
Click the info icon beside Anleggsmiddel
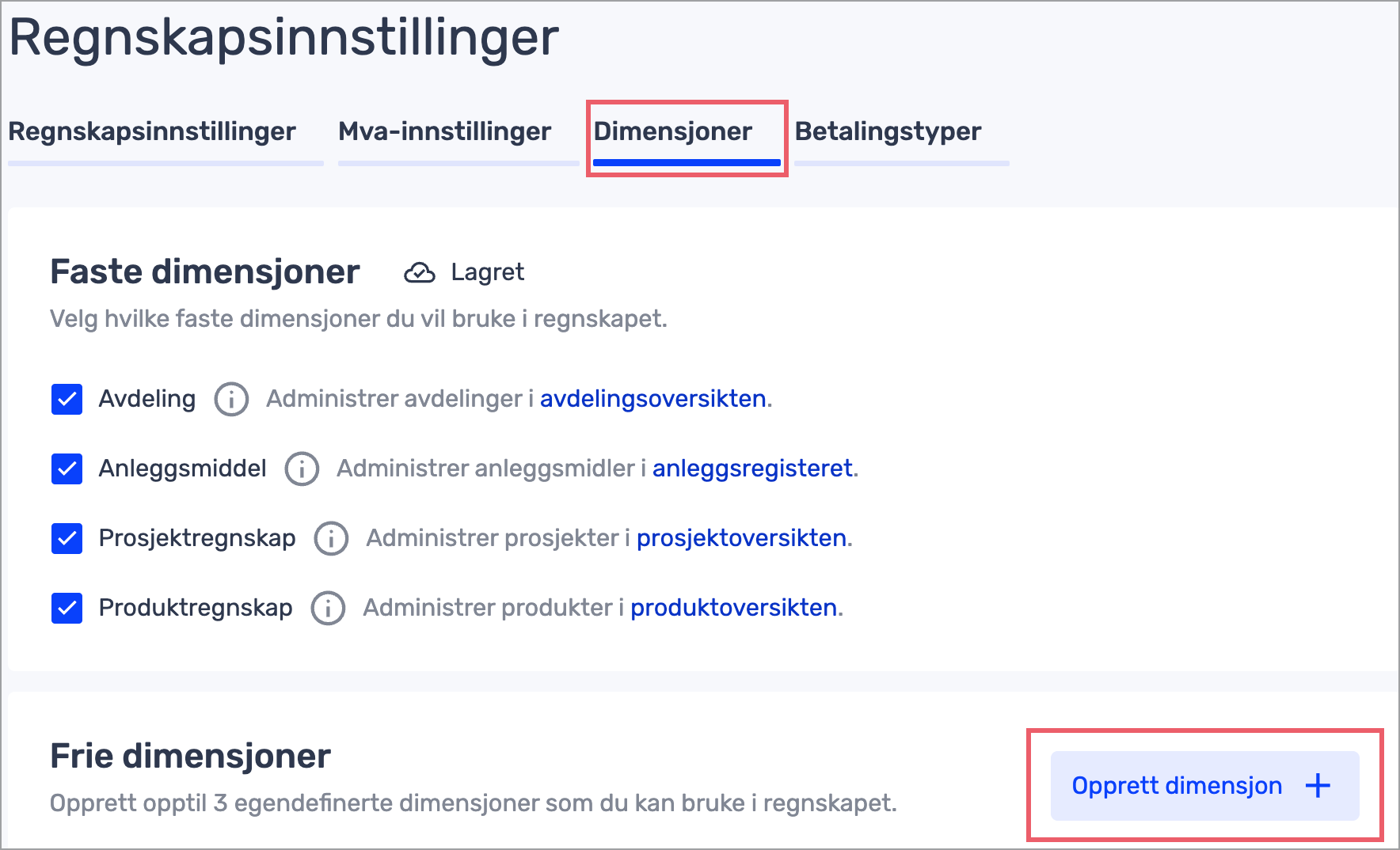point(302,469)
